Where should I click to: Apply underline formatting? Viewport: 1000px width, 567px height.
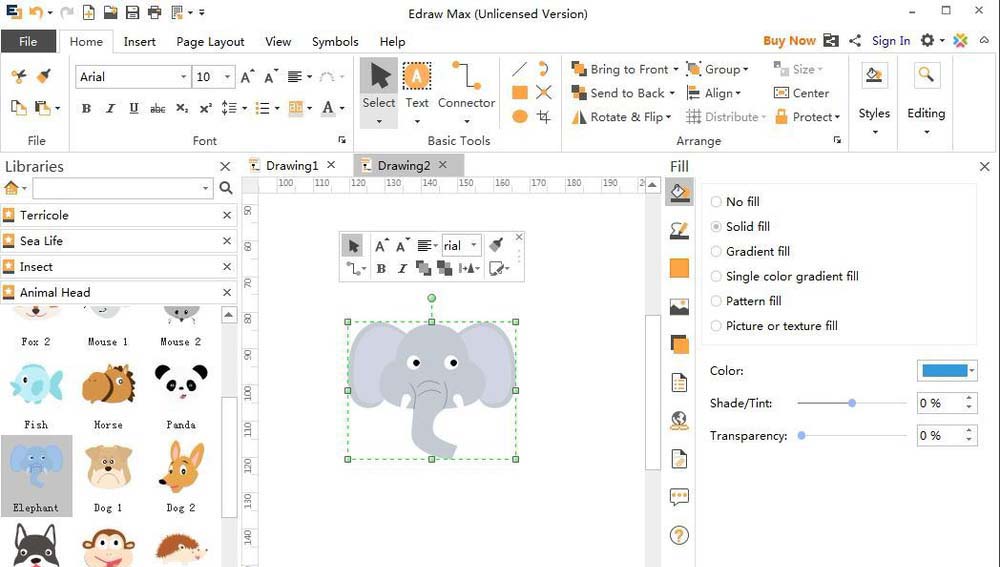click(133, 108)
